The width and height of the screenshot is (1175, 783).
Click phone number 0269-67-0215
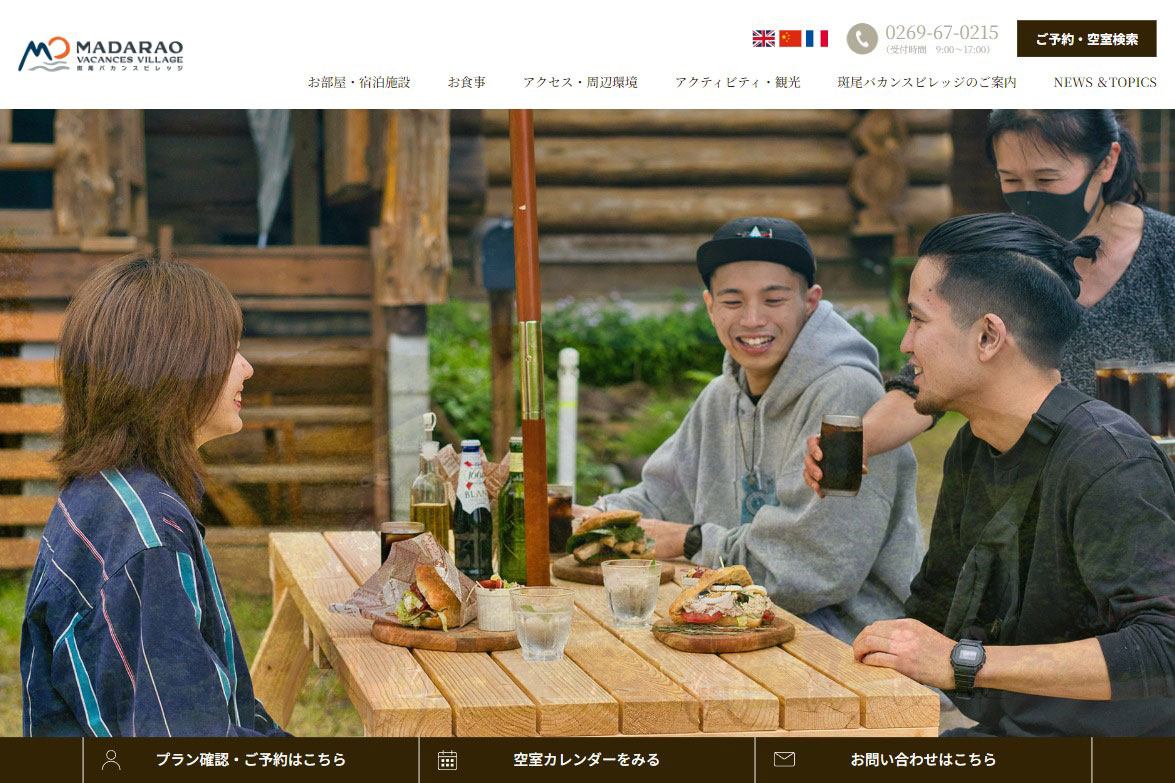pyautogui.click(x=941, y=32)
